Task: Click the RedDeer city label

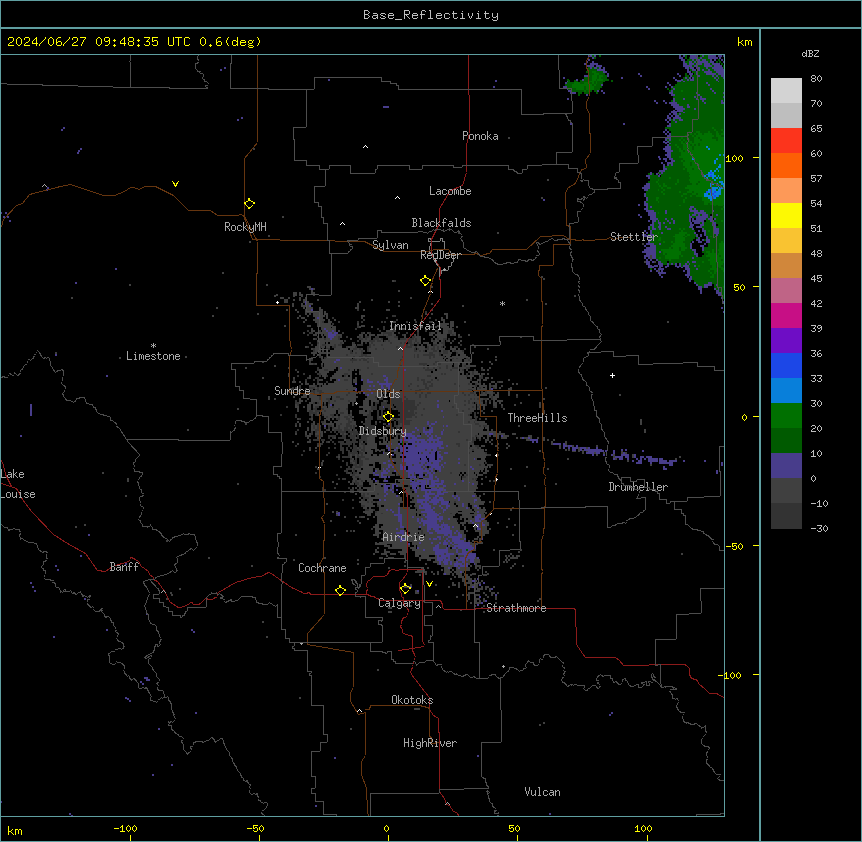Action: click(440, 255)
